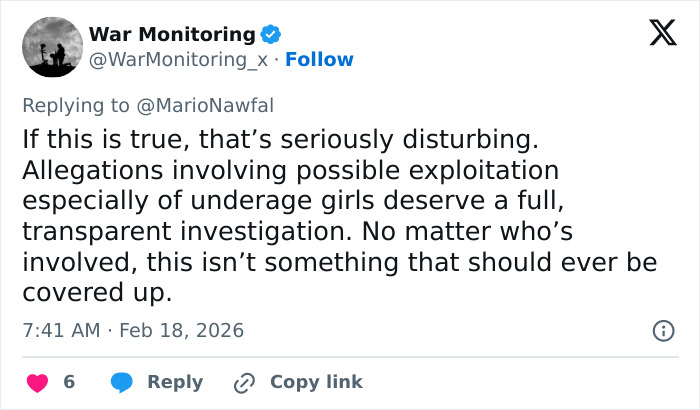Like the tweet with the heart icon
The height and width of the screenshot is (410, 700).
coord(37,382)
